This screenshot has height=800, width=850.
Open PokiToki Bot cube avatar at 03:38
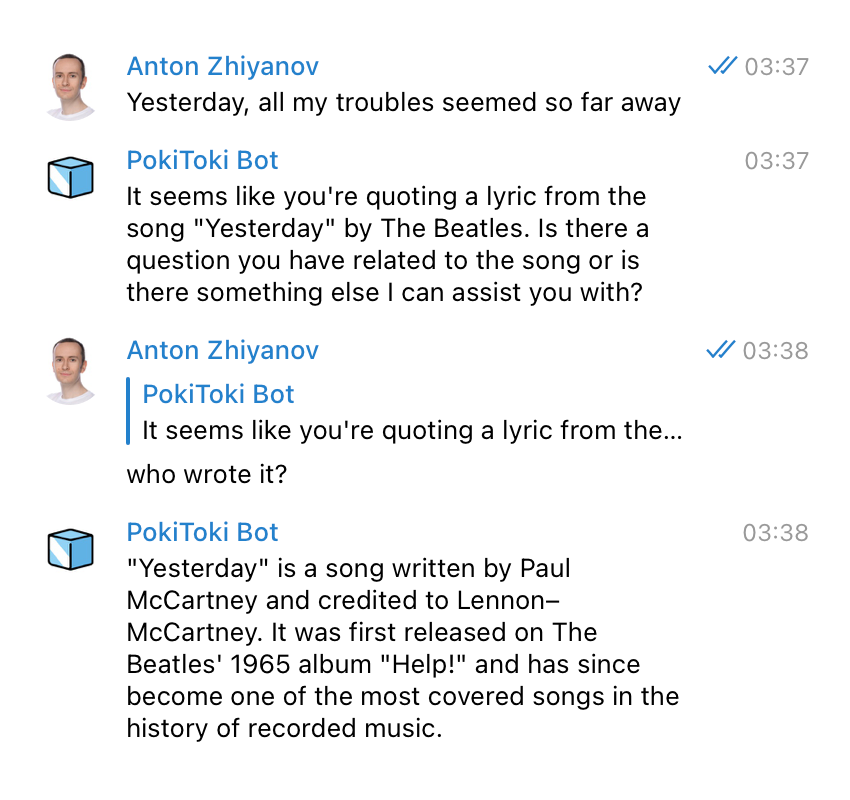(70, 549)
